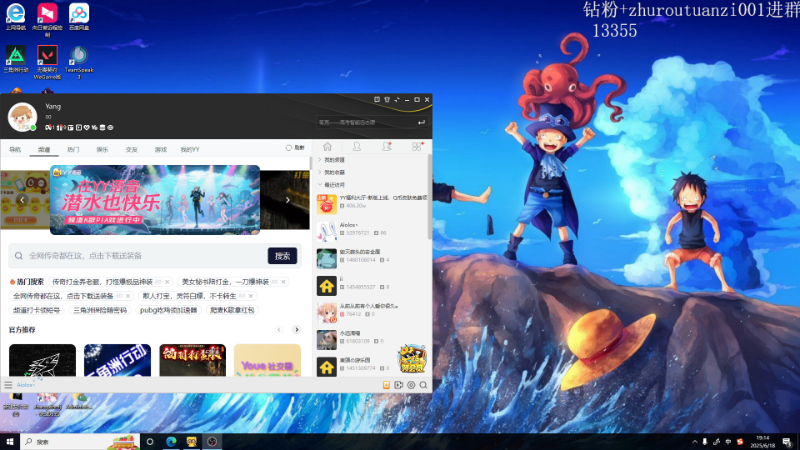Screen dimensions: 800x450
Task: Open the 向日葵远程控制 desktop icon
Action: pyautogui.click(x=47, y=19)
